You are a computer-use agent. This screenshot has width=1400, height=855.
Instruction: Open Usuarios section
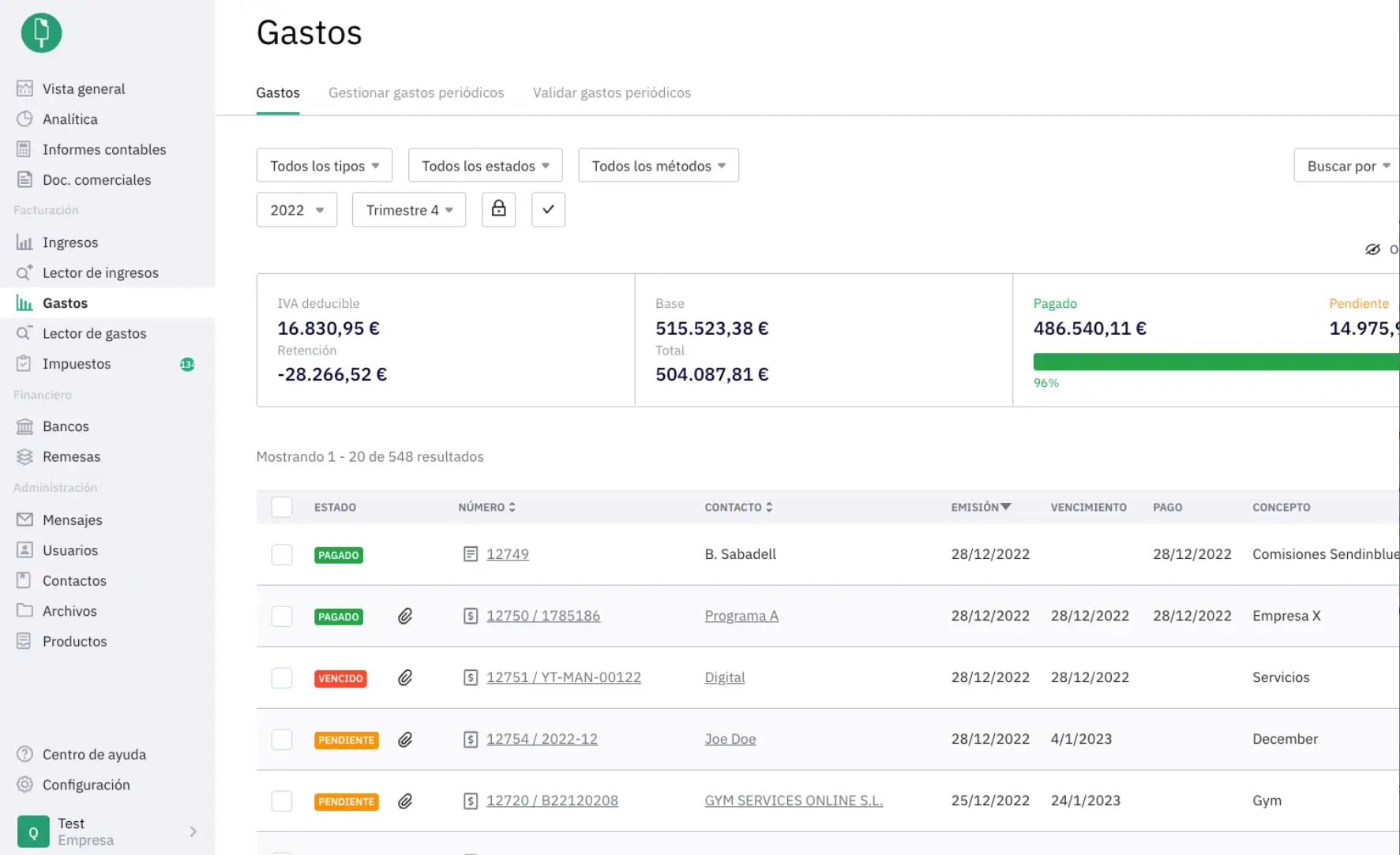click(69, 550)
